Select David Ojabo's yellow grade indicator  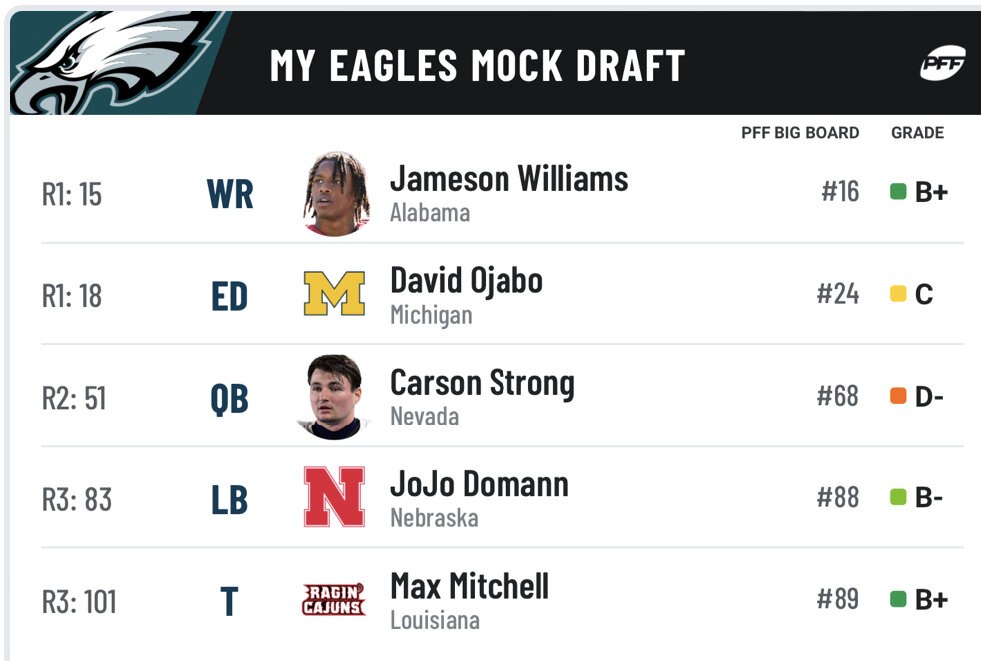click(898, 293)
